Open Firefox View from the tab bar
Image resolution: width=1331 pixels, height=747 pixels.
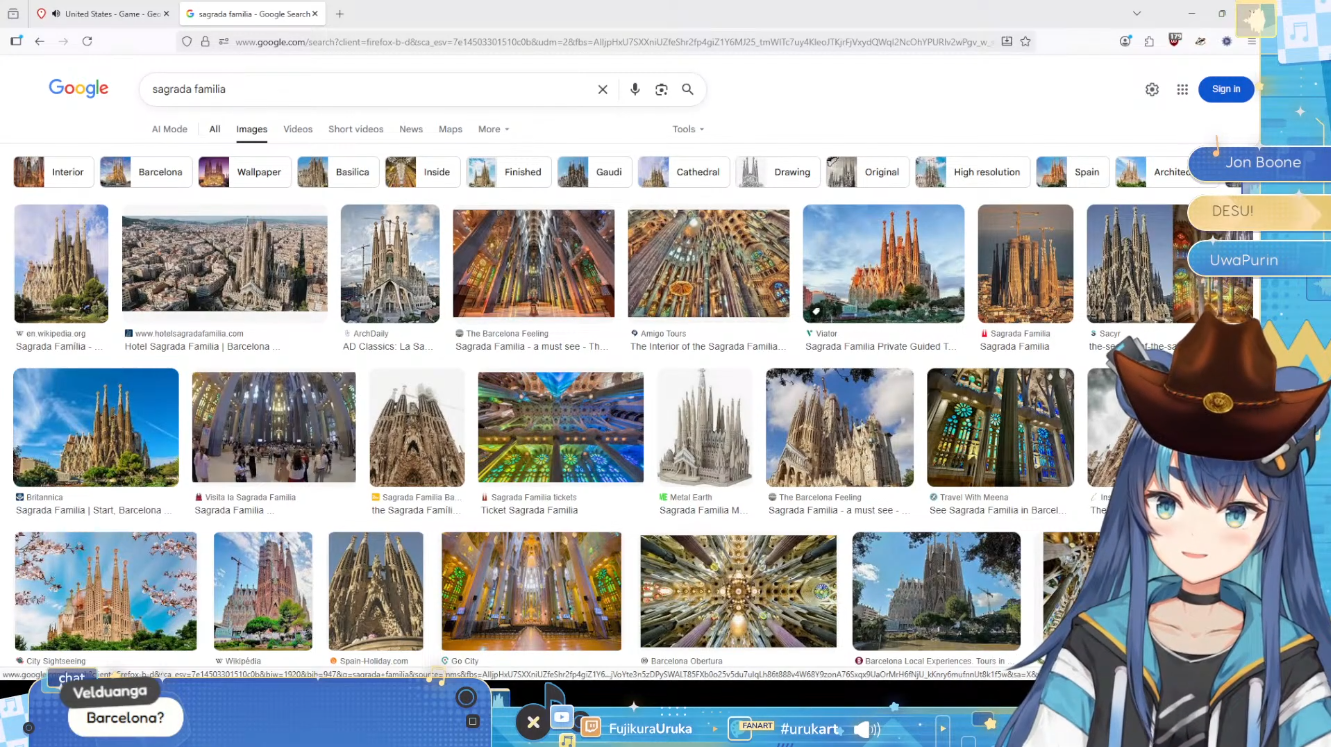[13, 14]
